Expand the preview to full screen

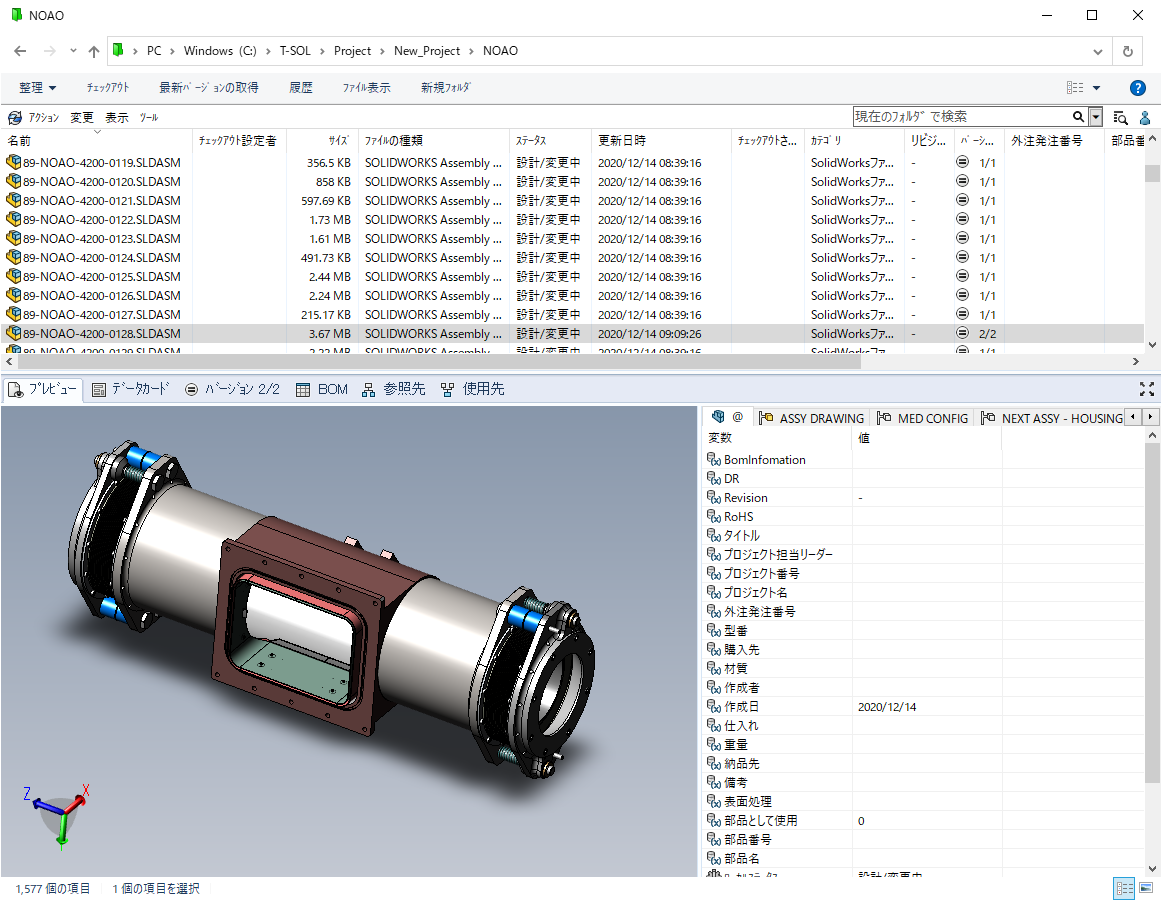pyautogui.click(x=1146, y=389)
